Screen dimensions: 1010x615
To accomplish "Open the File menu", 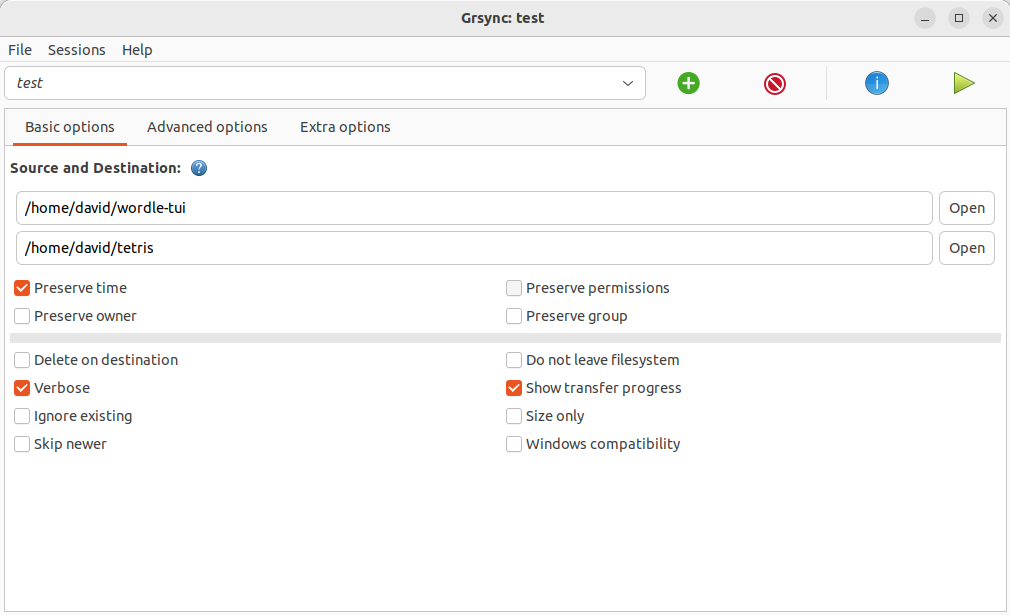I will pyautogui.click(x=19, y=50).
